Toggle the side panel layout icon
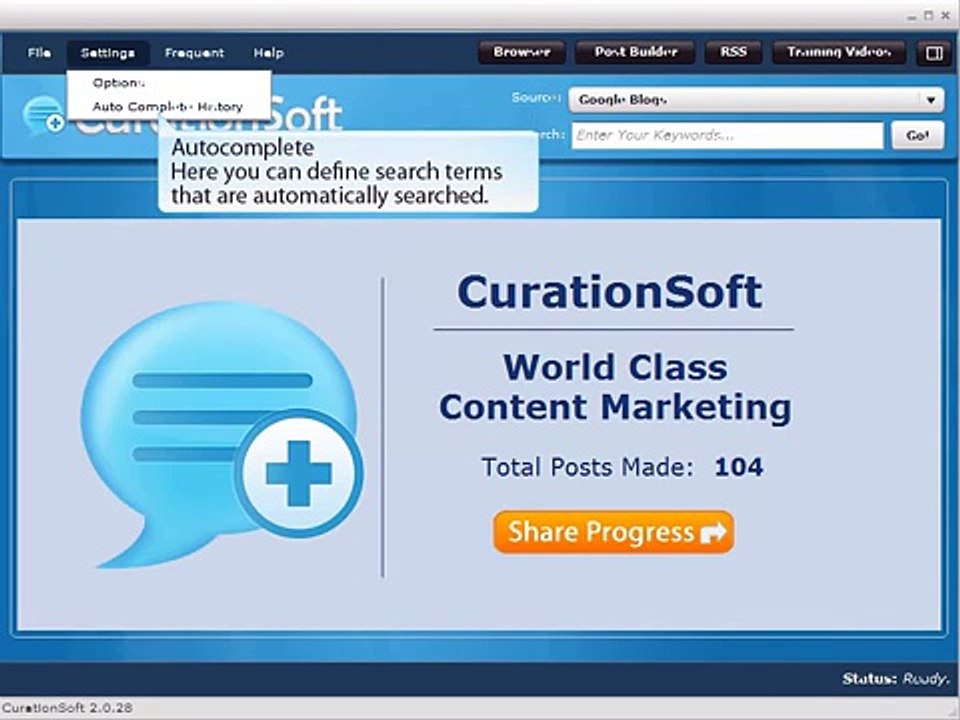 click(934, 53)
